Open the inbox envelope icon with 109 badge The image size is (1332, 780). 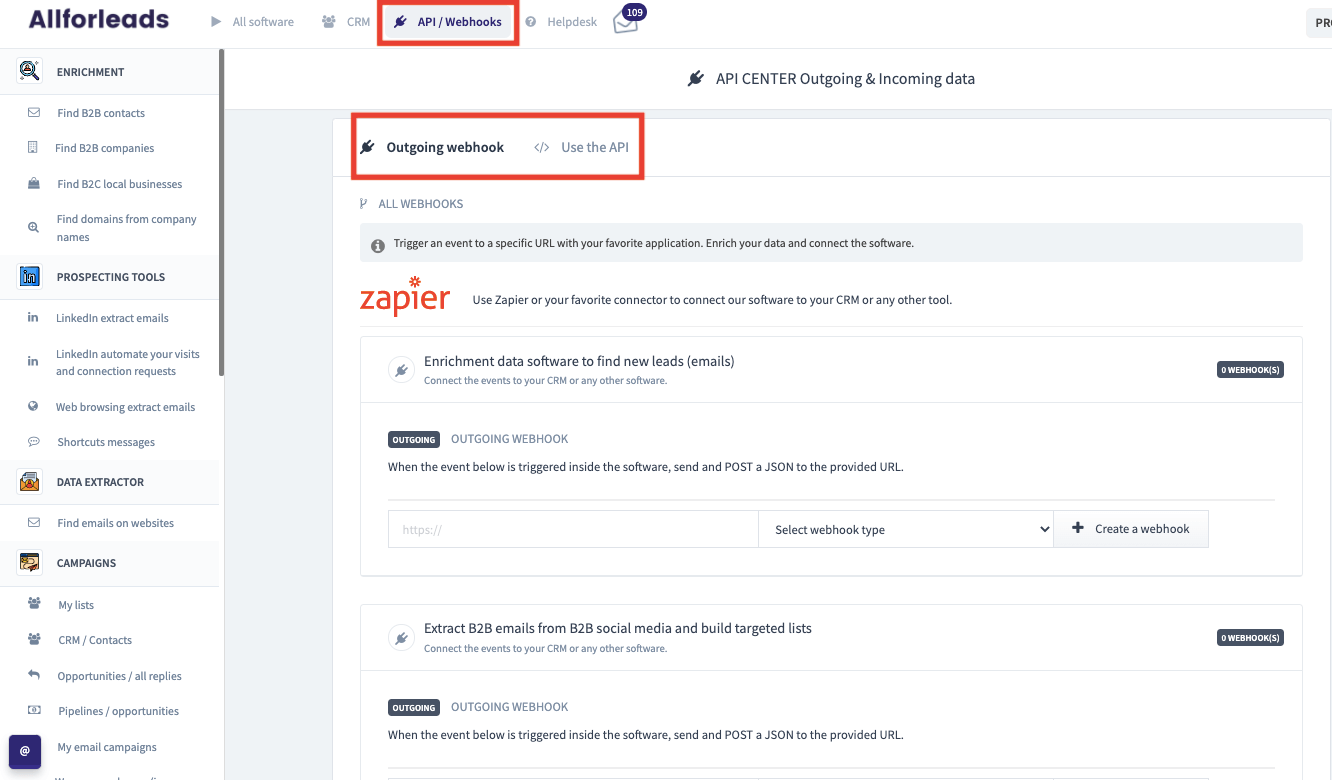coord(628,20)
